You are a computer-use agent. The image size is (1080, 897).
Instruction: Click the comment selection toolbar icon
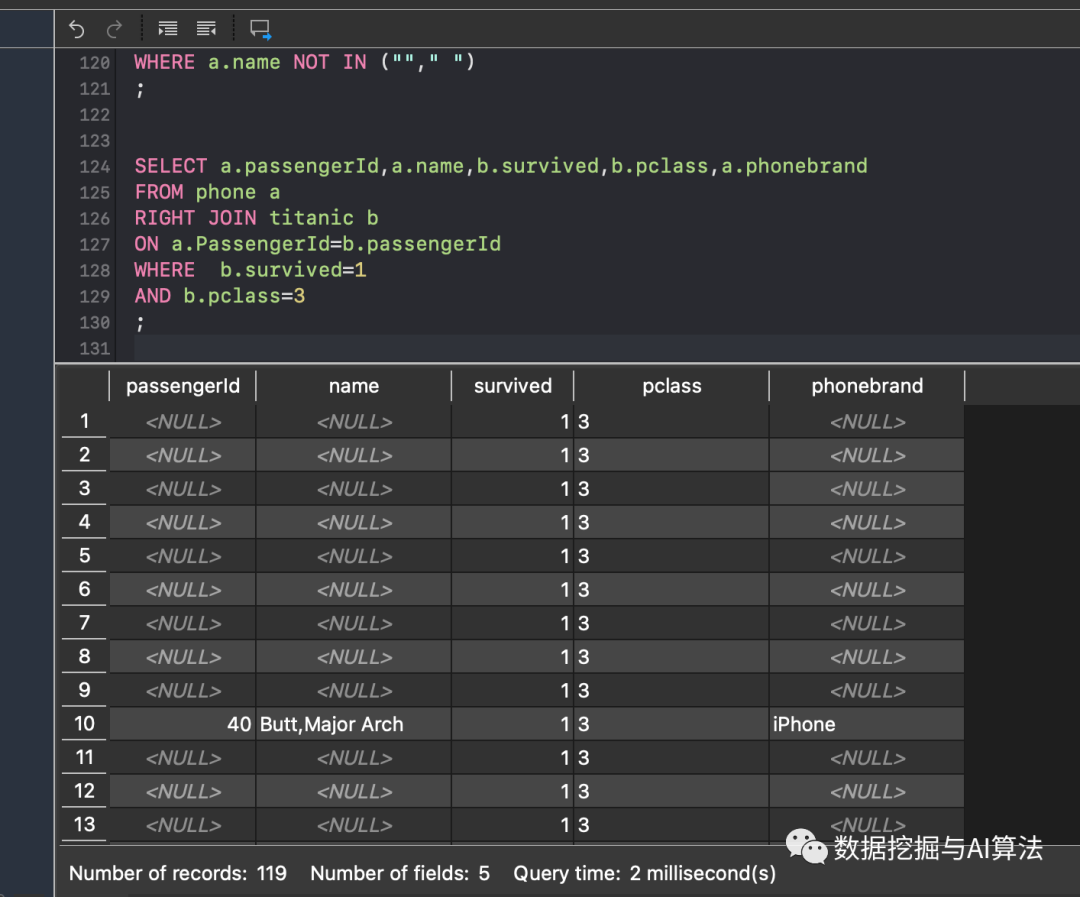pyautogui.click(x=260, y=30)
